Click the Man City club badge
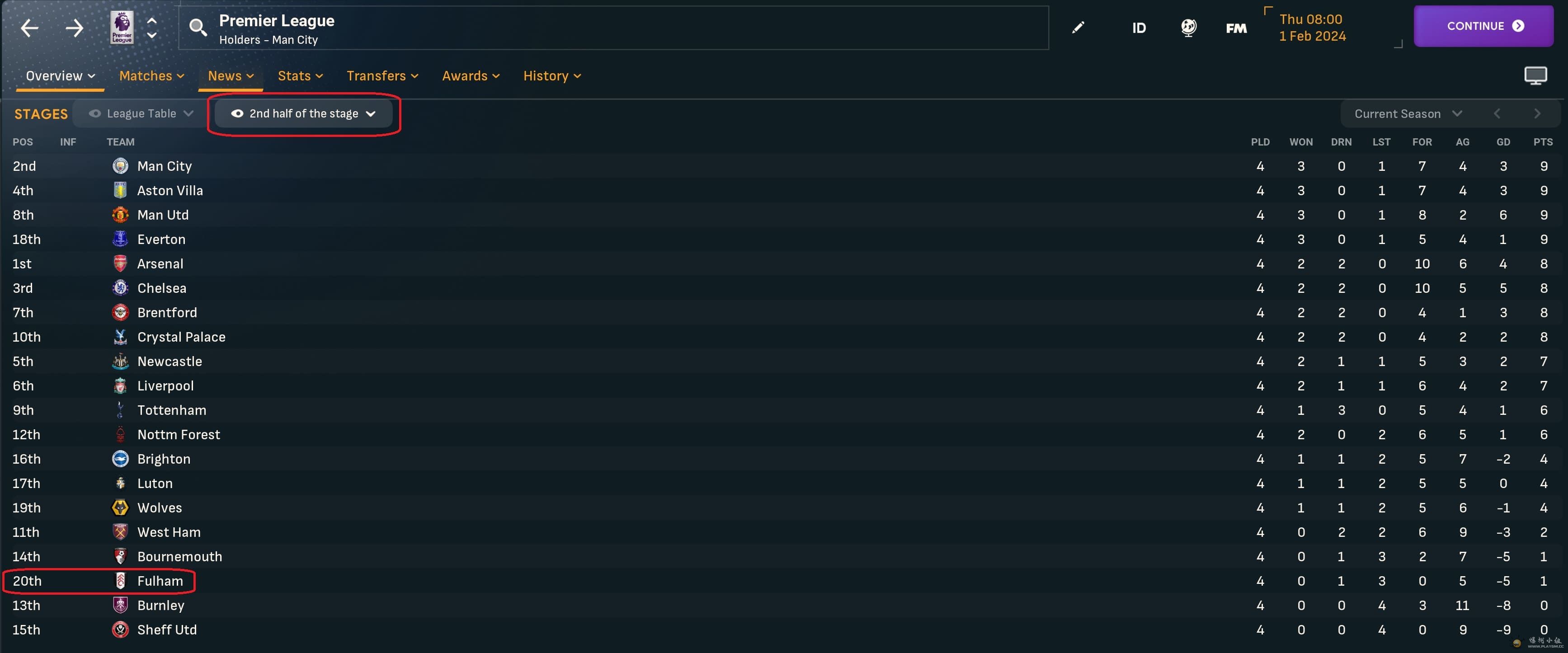1568x653 pixels. click(121, 166)
